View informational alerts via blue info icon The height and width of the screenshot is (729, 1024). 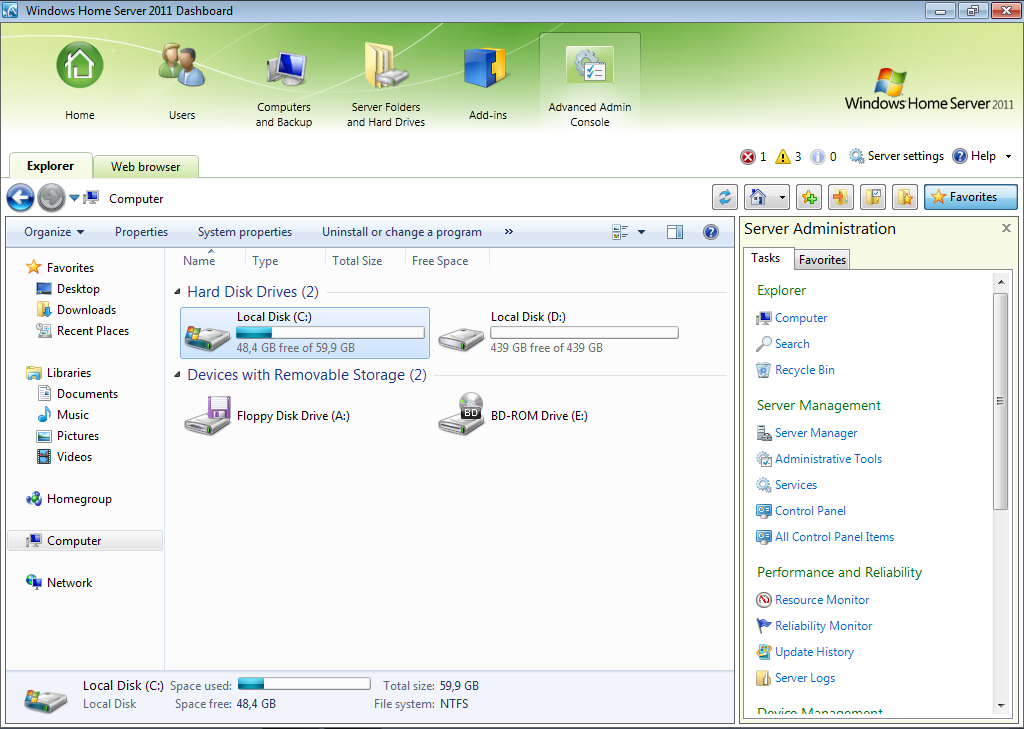(x=818, y=157)
